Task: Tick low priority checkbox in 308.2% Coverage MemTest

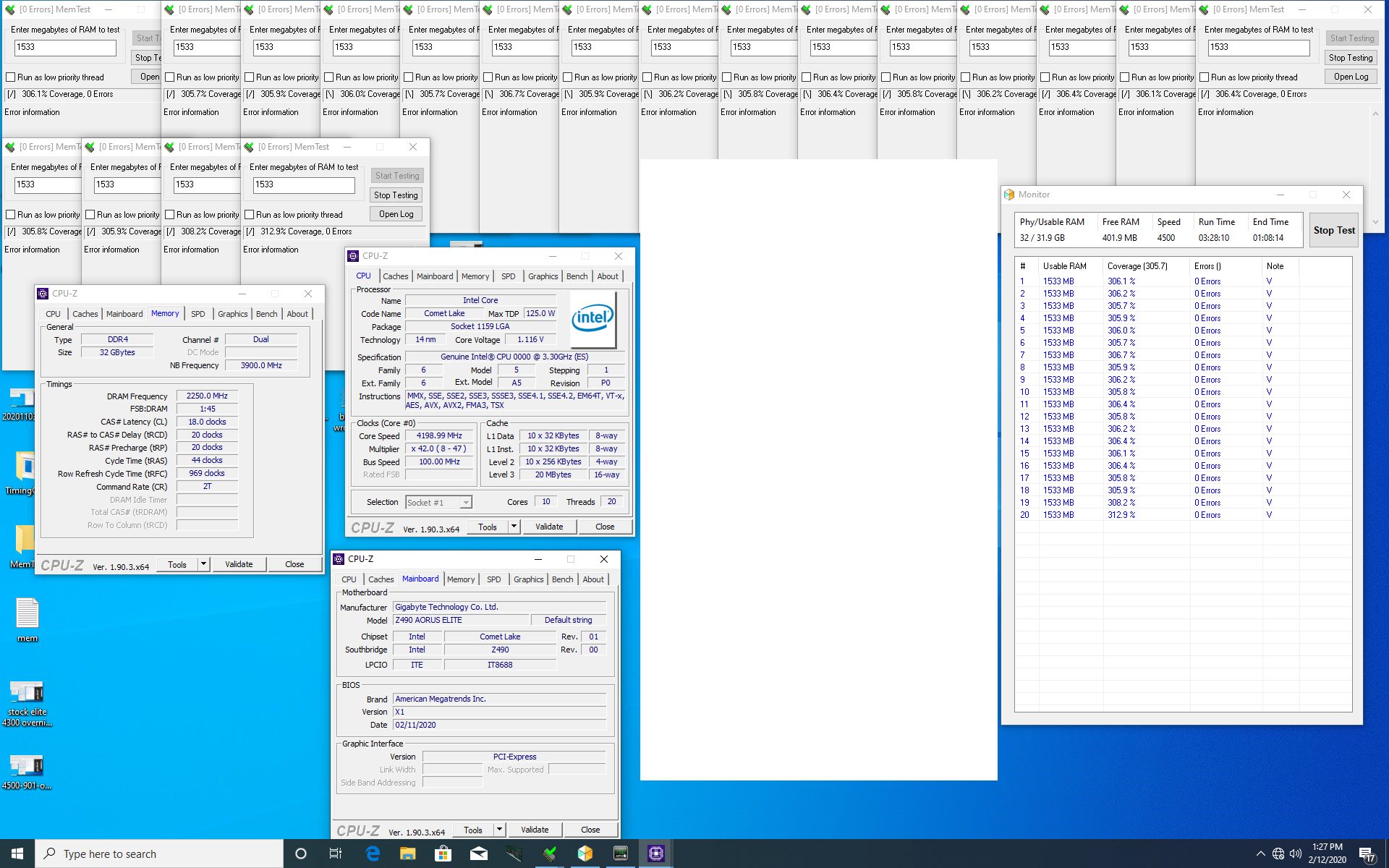Action: tap(169, 215)
